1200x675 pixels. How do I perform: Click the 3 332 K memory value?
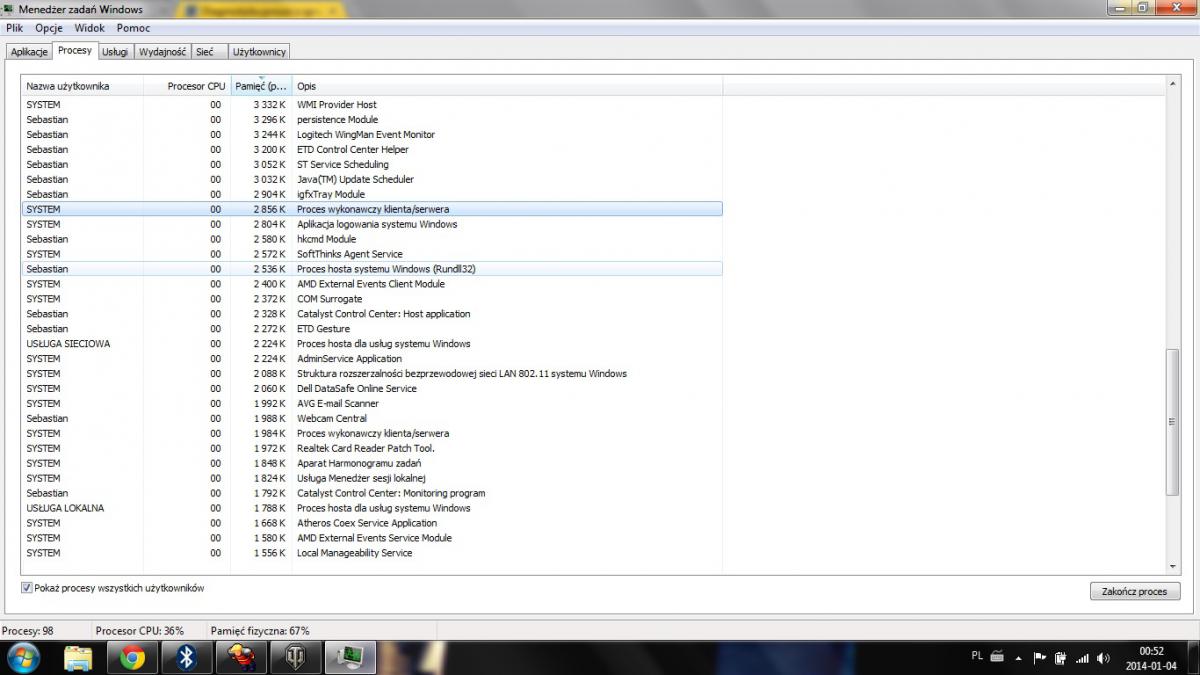coord(269,105)
